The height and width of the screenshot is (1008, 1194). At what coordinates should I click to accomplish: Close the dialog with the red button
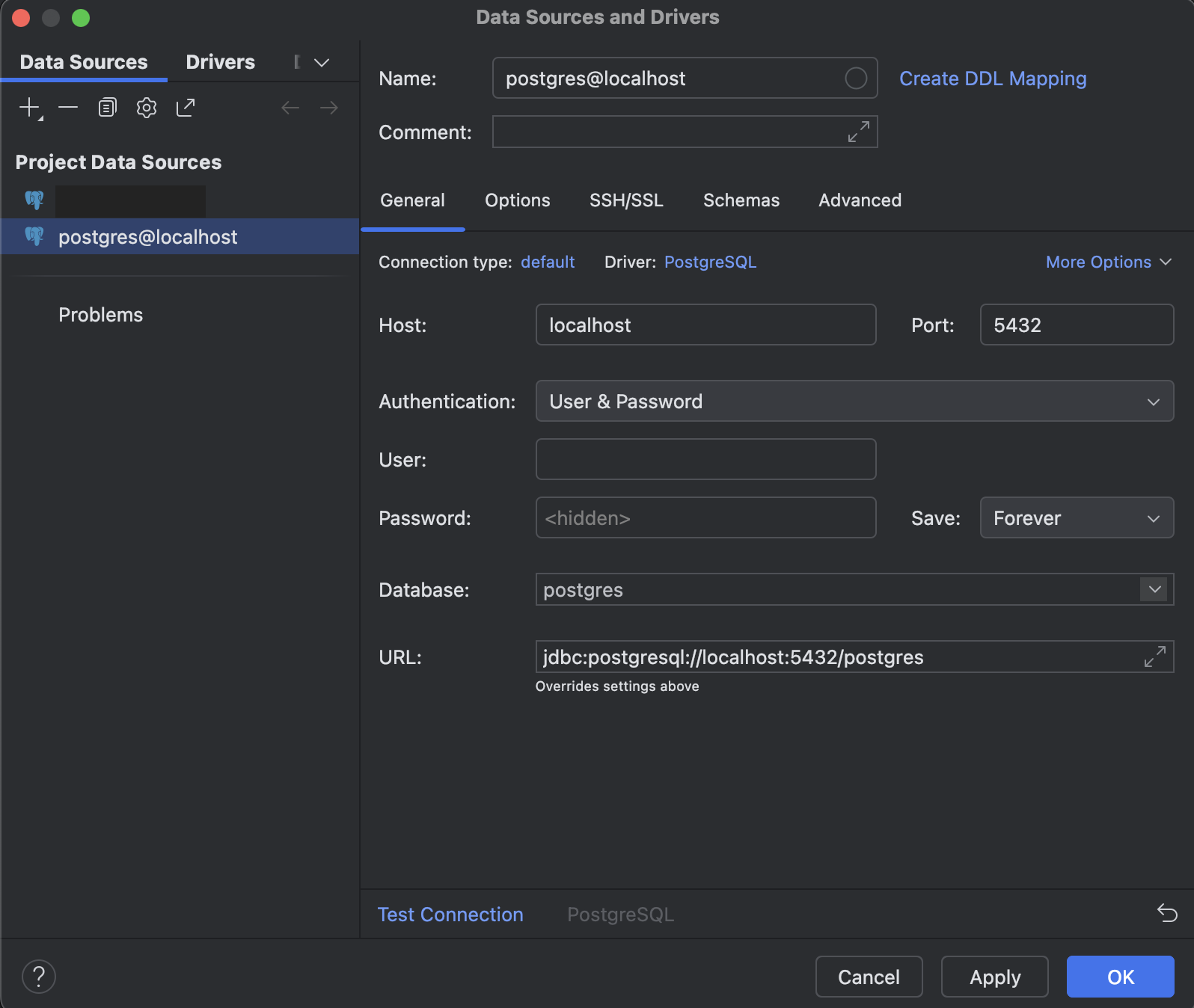(x=21, y=18)
